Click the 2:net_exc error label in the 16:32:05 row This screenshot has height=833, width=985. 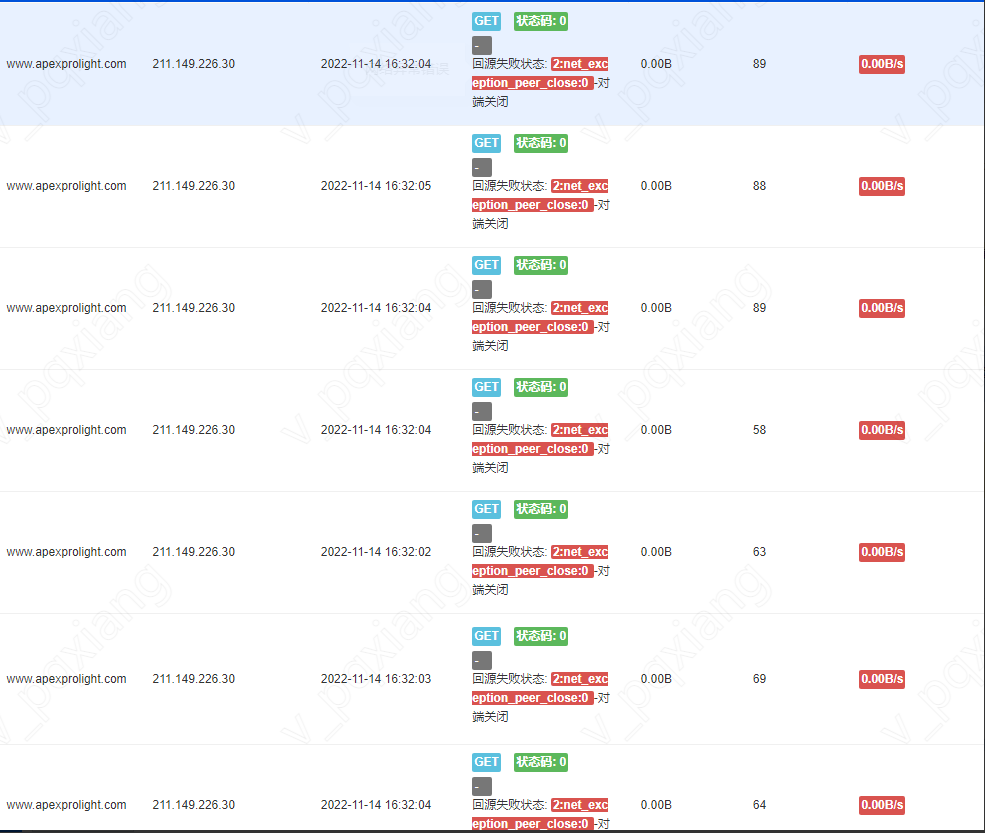click(579, 186)
